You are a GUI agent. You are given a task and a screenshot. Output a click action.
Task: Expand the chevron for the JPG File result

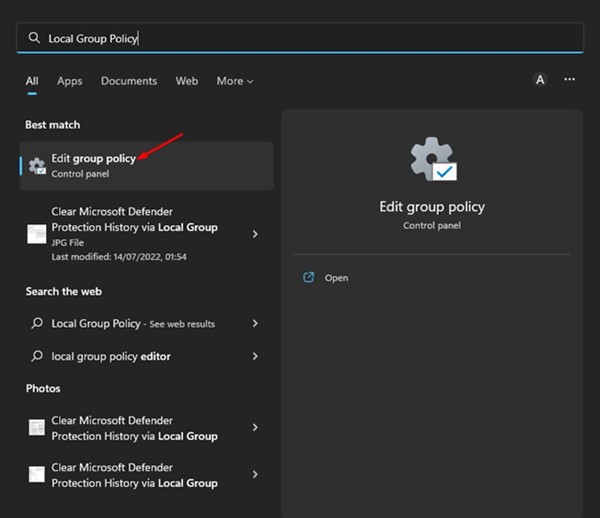[x=255, y=234]
